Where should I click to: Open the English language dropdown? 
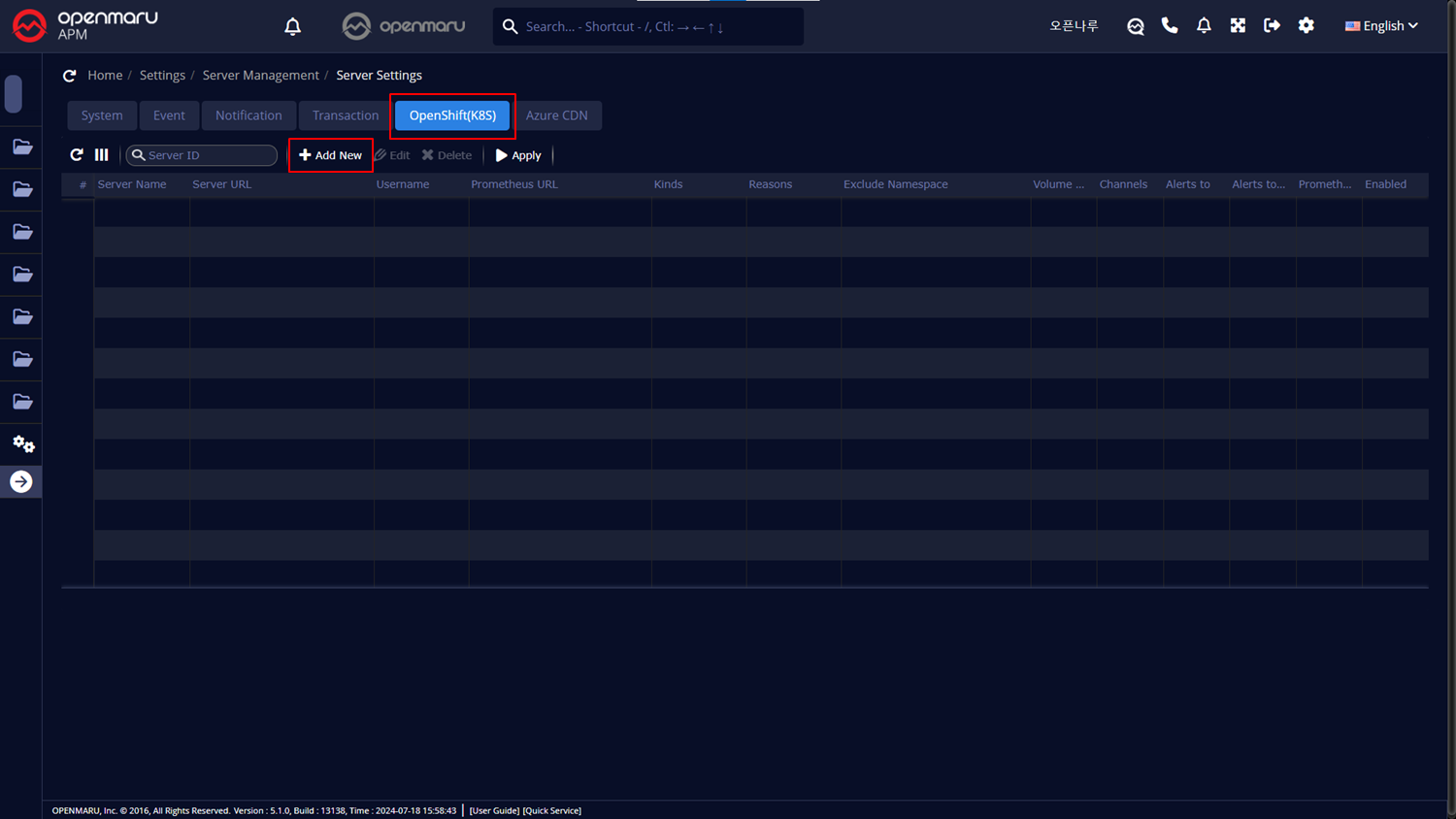pos(1381,26)
